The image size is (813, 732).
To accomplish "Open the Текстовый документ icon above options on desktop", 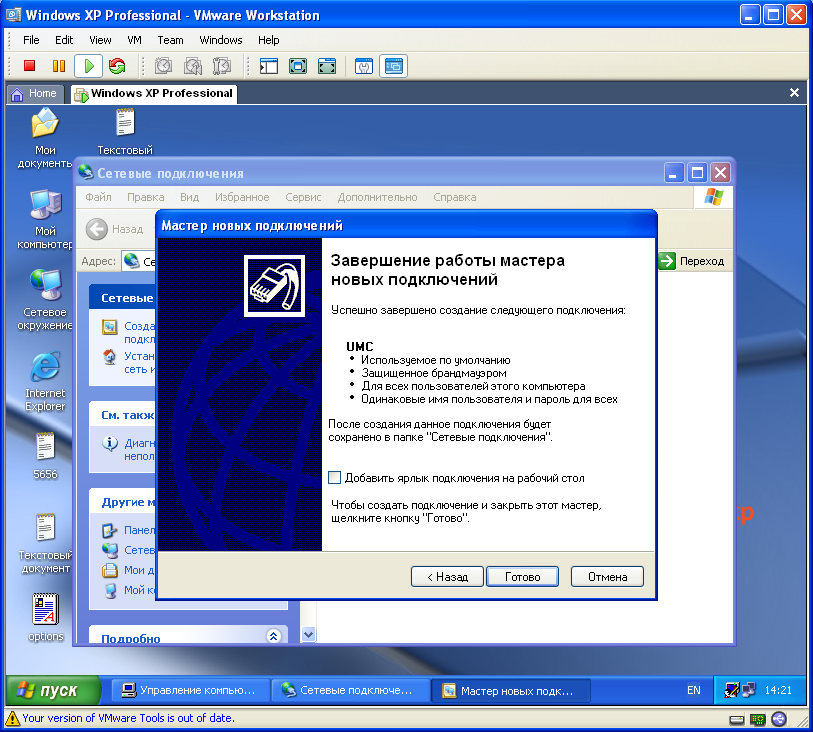I will (x=45, y=543).
